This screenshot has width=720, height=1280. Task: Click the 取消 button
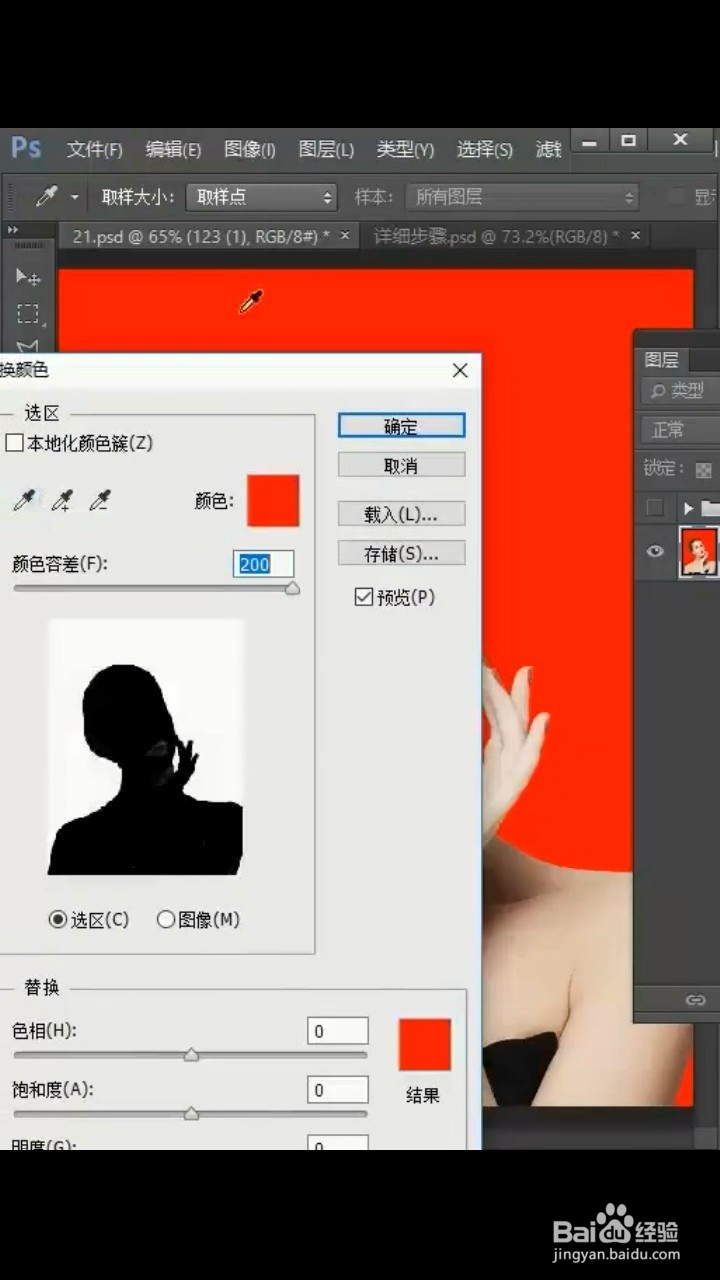tap(401, 466)
